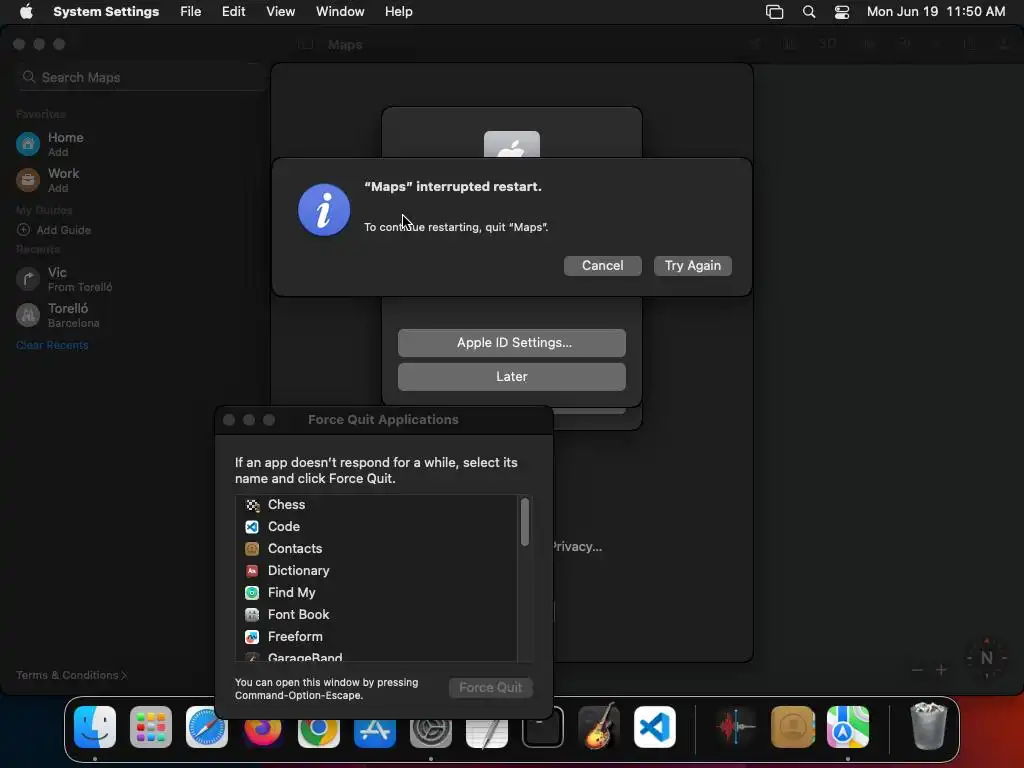Click the disabled Force Quit button
This screenshot has height=768, width=1024.
point(490,688)
